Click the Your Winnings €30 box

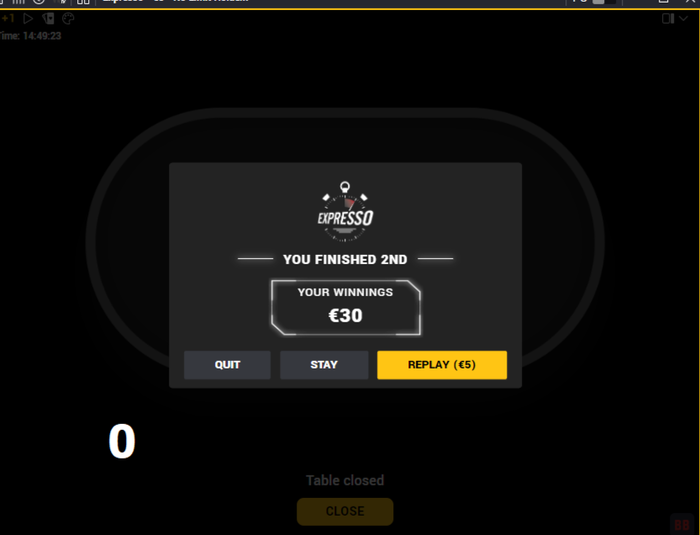click(x=346, y=307)
